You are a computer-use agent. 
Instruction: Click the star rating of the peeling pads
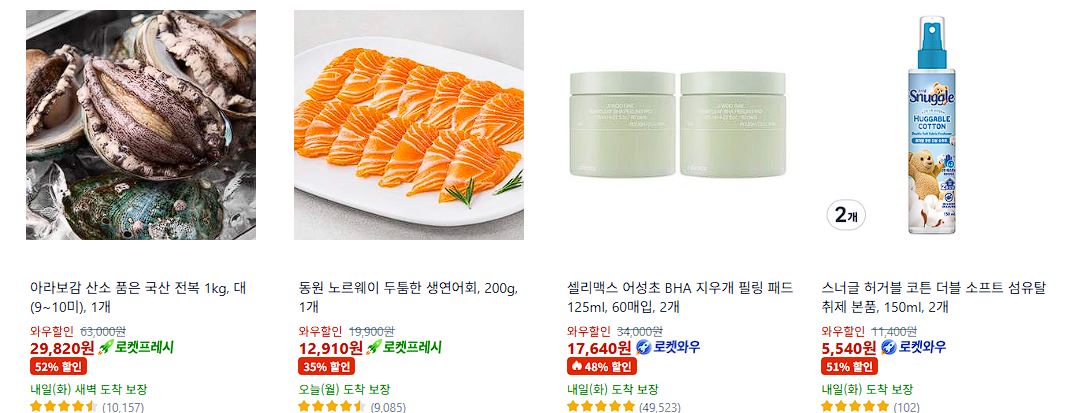click(601, 407)
